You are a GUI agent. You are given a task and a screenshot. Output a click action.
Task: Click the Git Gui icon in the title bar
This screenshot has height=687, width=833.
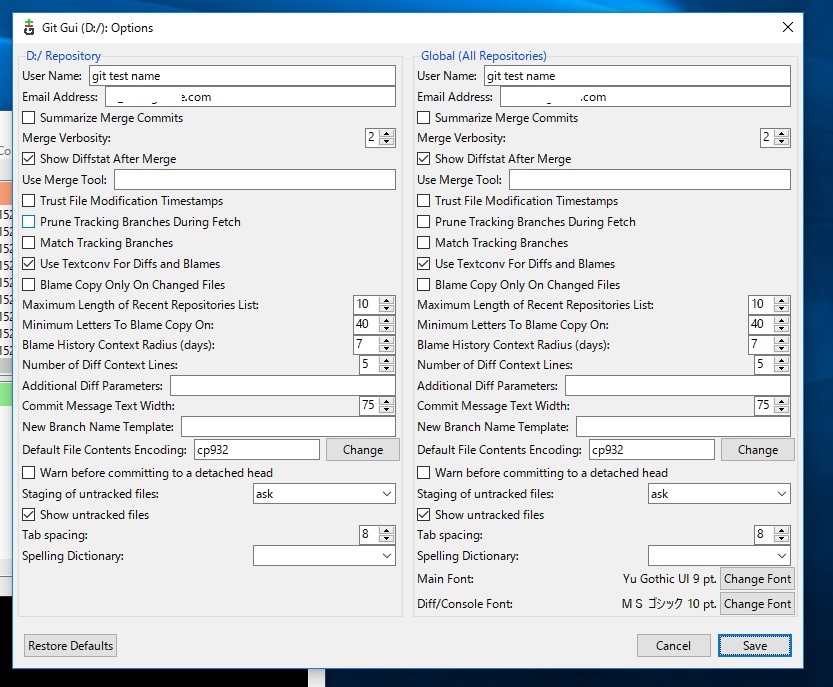tap(29, 27)
